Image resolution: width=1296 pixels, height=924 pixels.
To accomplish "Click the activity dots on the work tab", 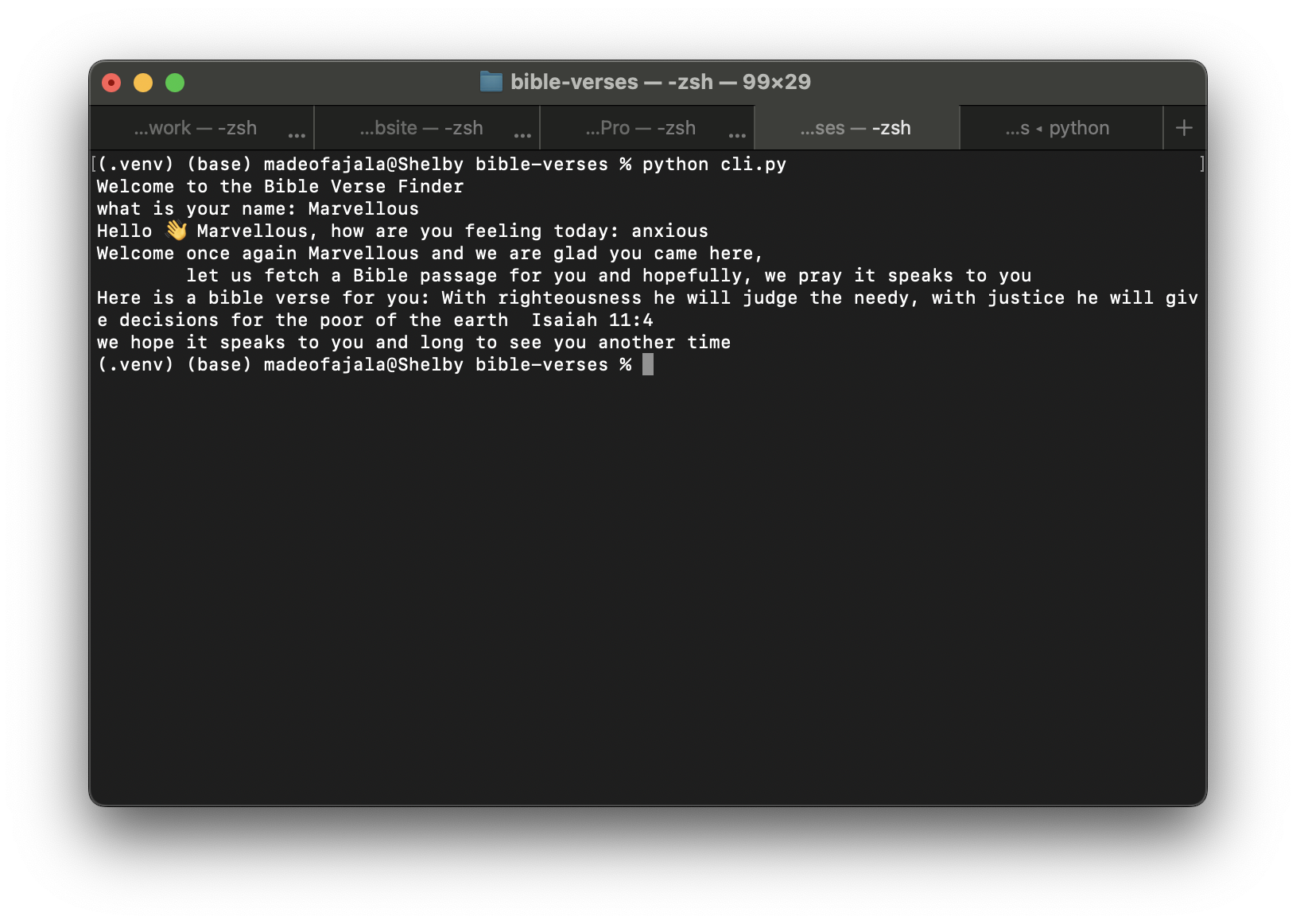I will pyautogui.click(x=297, y=135).
